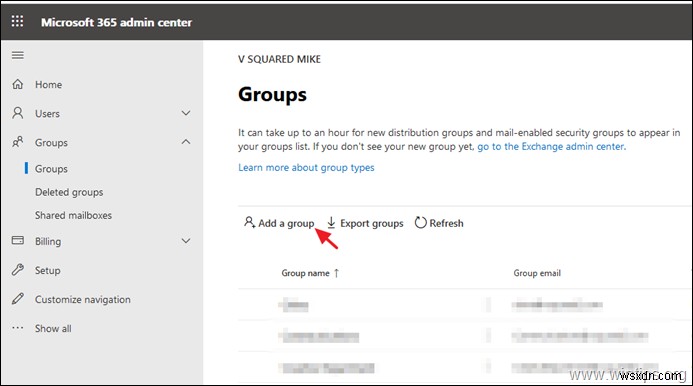The height and width of the screenshot is (386, 693).
Task: Open Deleted groups page
Action: coord(69,192)
